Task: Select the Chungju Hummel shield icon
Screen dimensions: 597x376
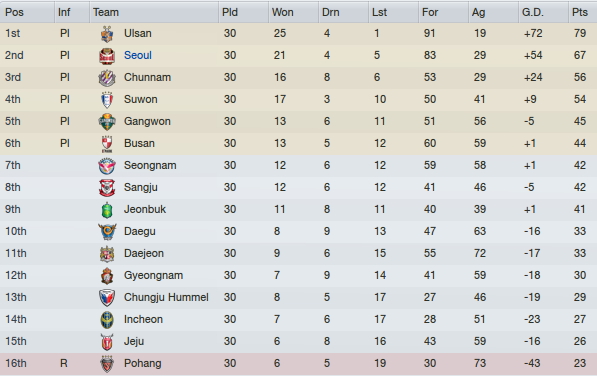Action: (107, 298)
